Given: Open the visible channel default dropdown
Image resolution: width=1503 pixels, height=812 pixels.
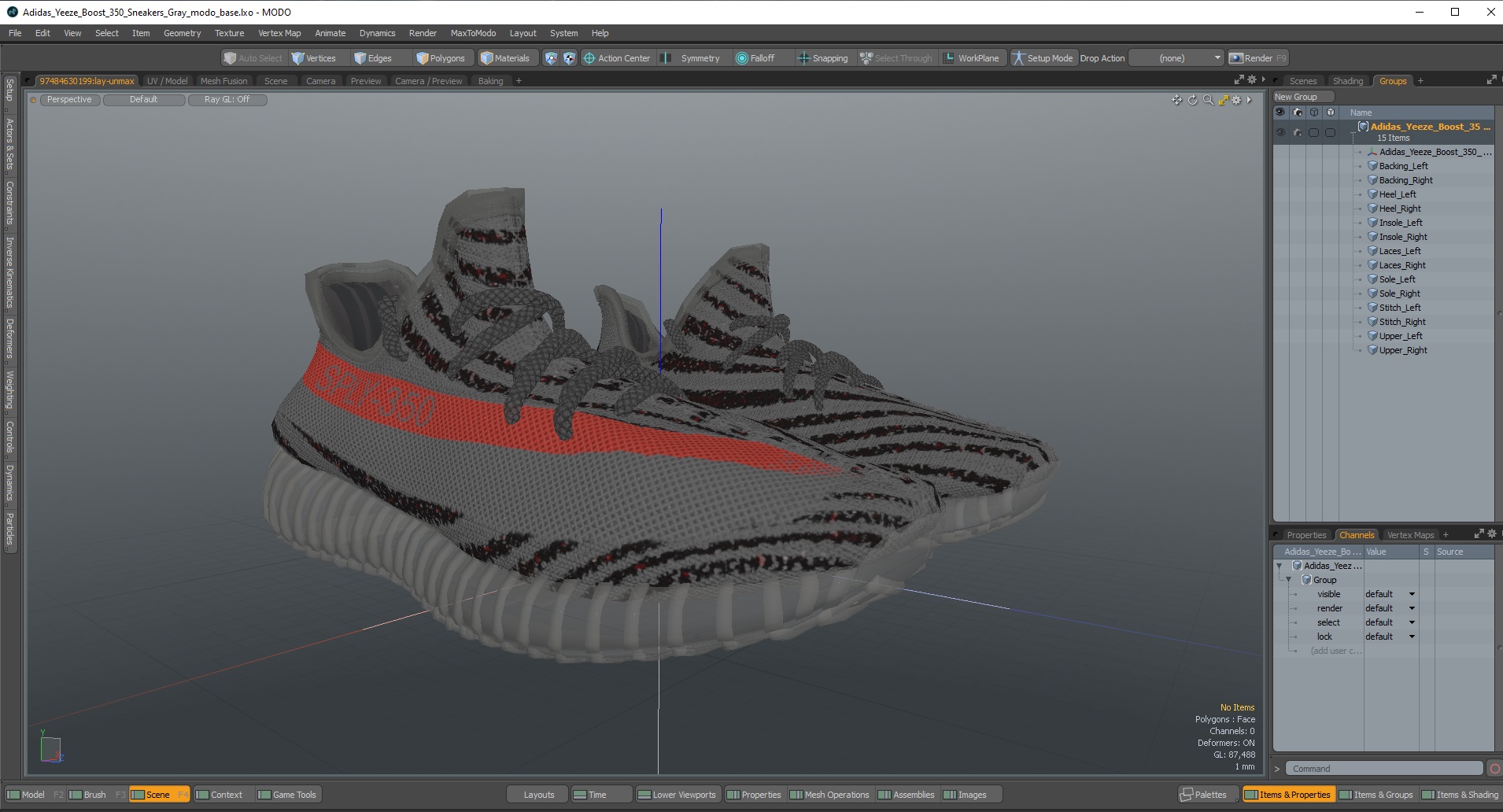Looking at the screenshot, I should 1390,594.
